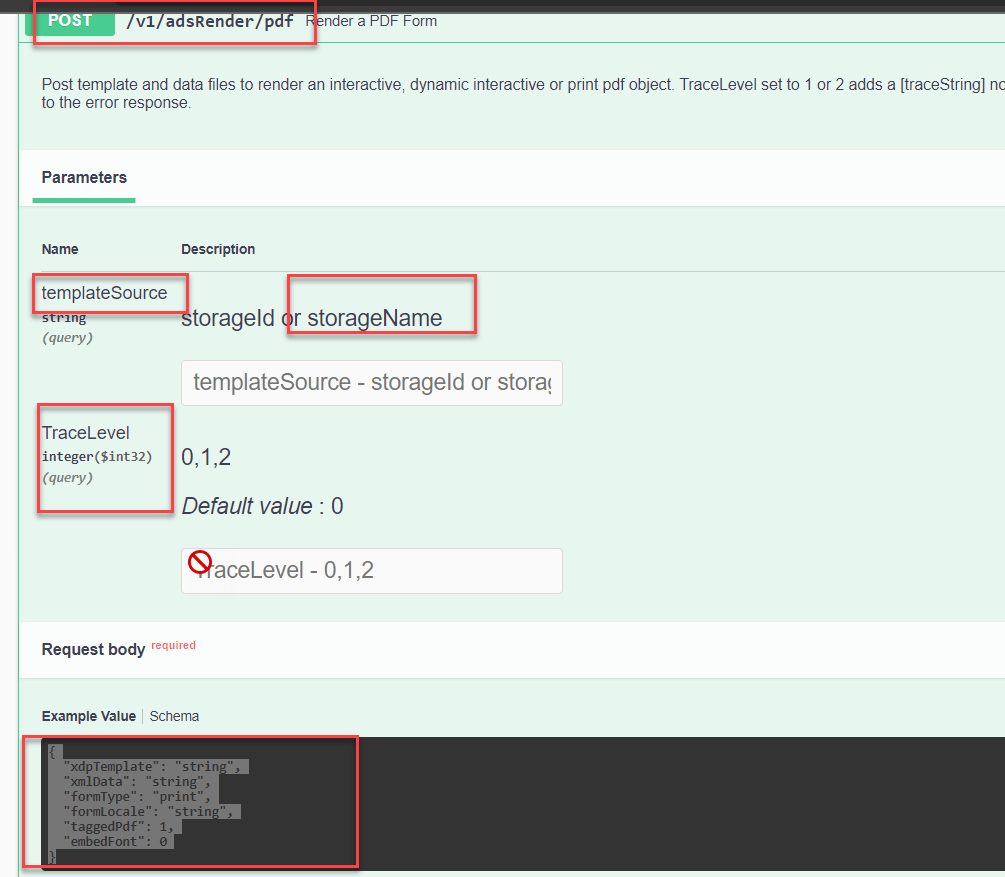Click the Request body heading
The width and height of the screenshot is (1005, 877).
click(94, 649)
